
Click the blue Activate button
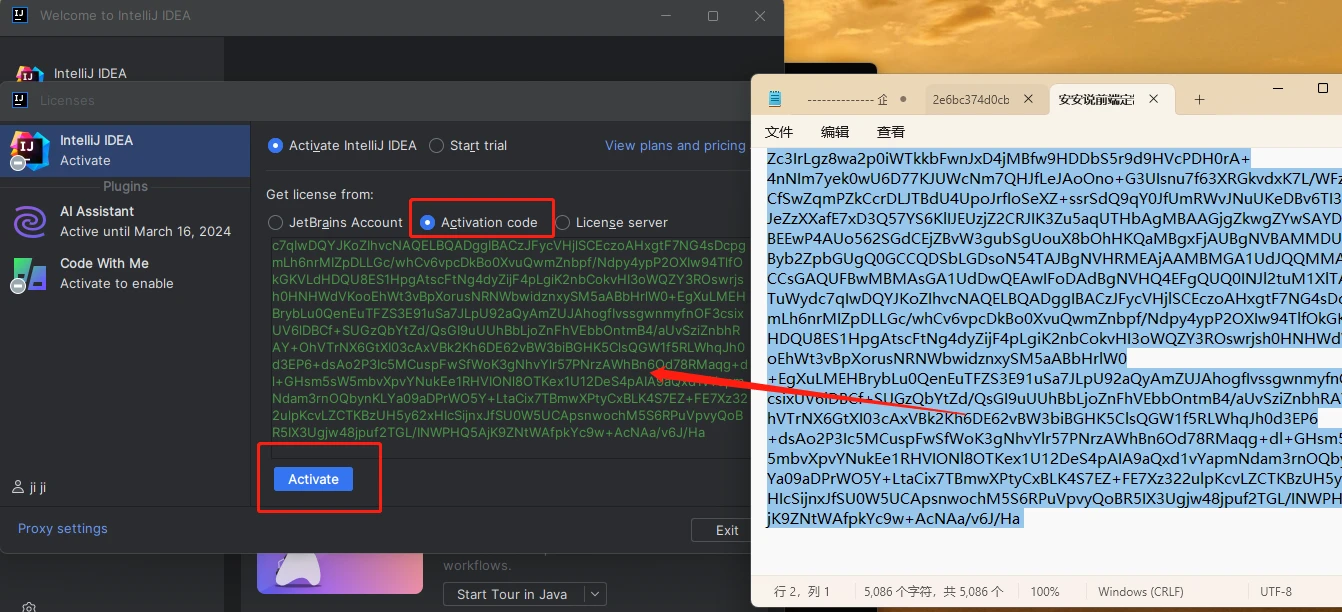[313, 479]
